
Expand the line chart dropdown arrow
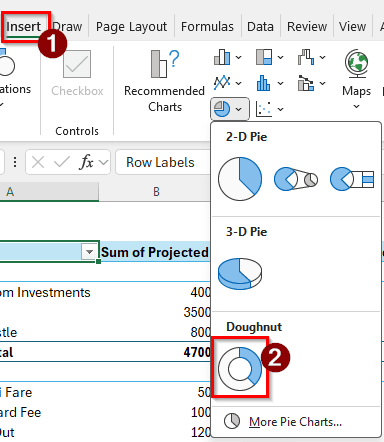click(x=239, y=83)
